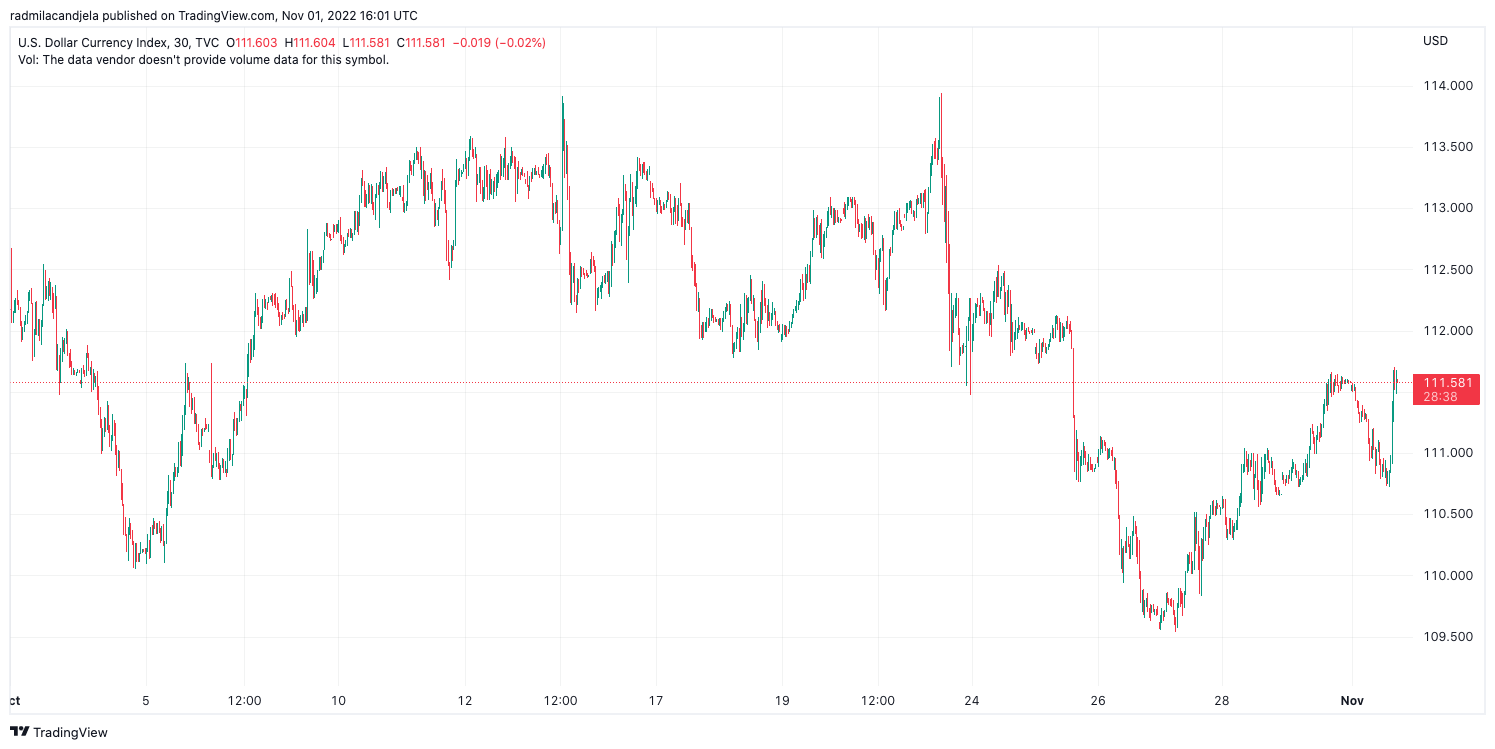Click the 113.000 price axis label
1495x749 pixels.
tap(1448, 208)
